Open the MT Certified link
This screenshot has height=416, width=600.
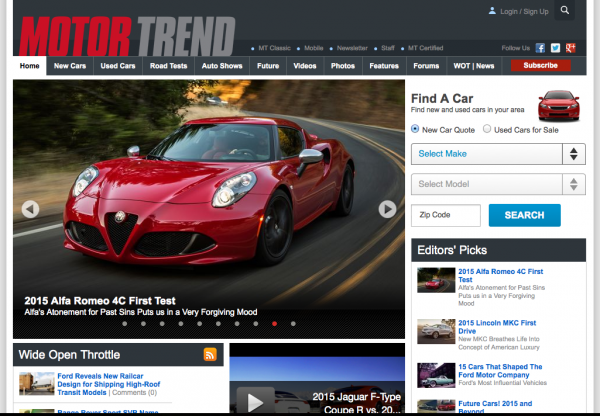point(426,48)
